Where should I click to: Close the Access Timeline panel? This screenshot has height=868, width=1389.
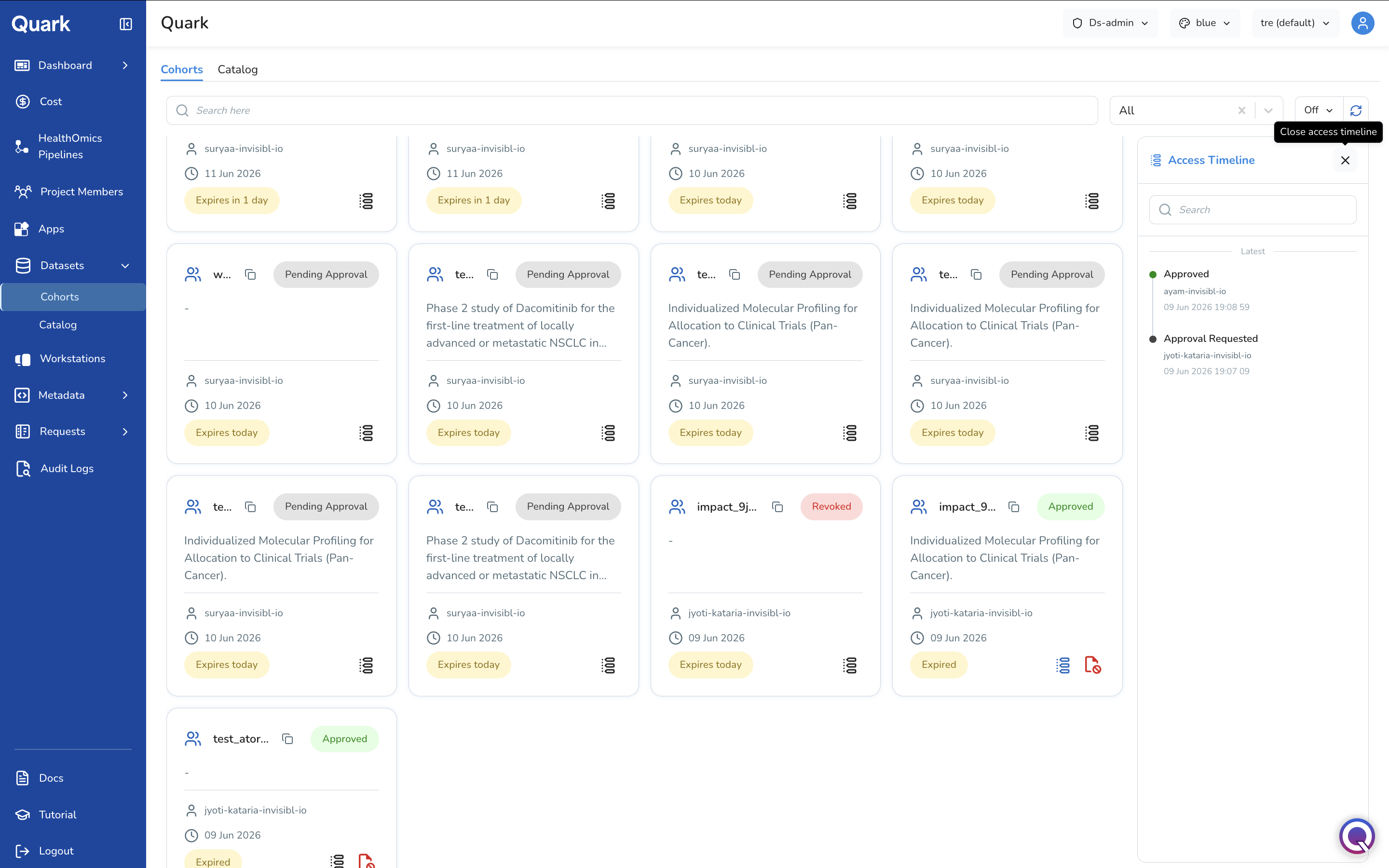(x=1345, y=160)
